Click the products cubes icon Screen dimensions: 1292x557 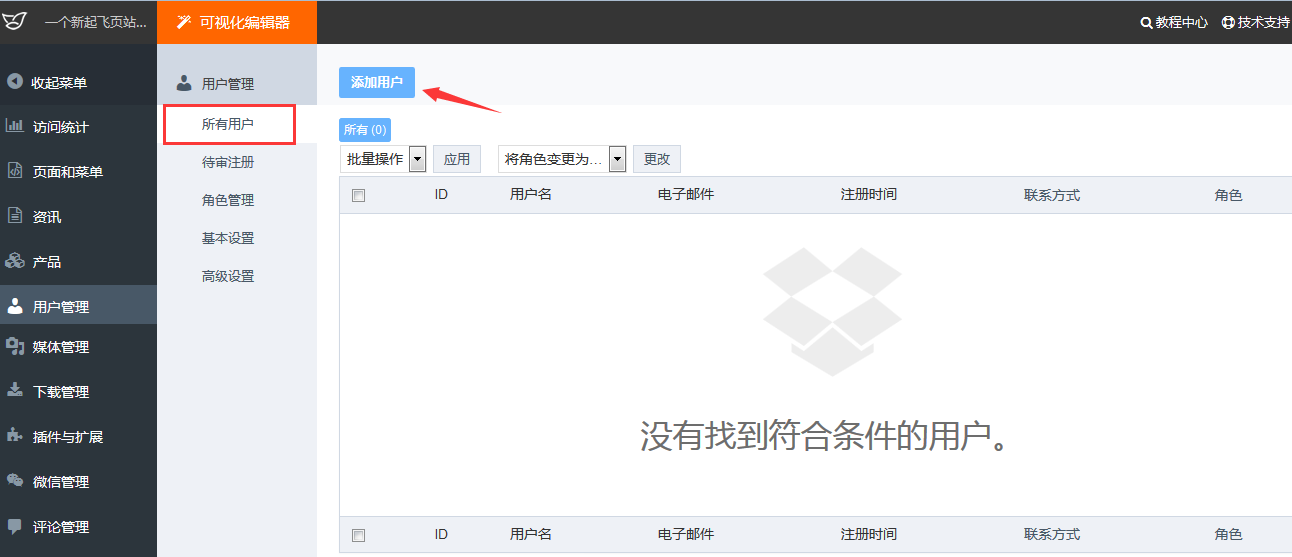click(15, 261)
